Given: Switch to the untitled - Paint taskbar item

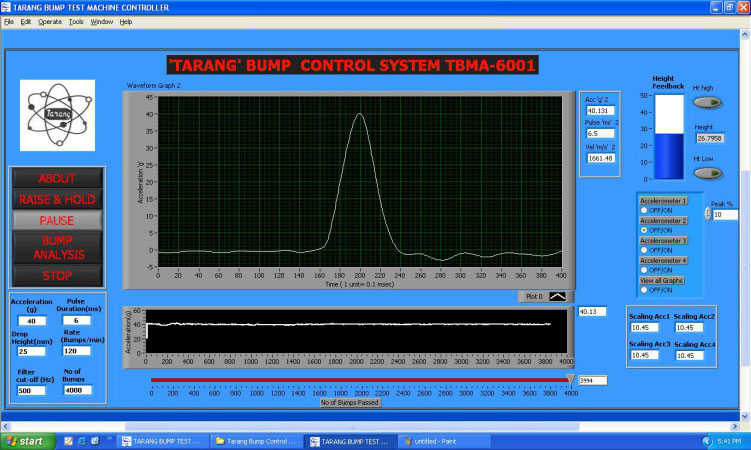Looking at the screenshot, I should click(445, 441).
